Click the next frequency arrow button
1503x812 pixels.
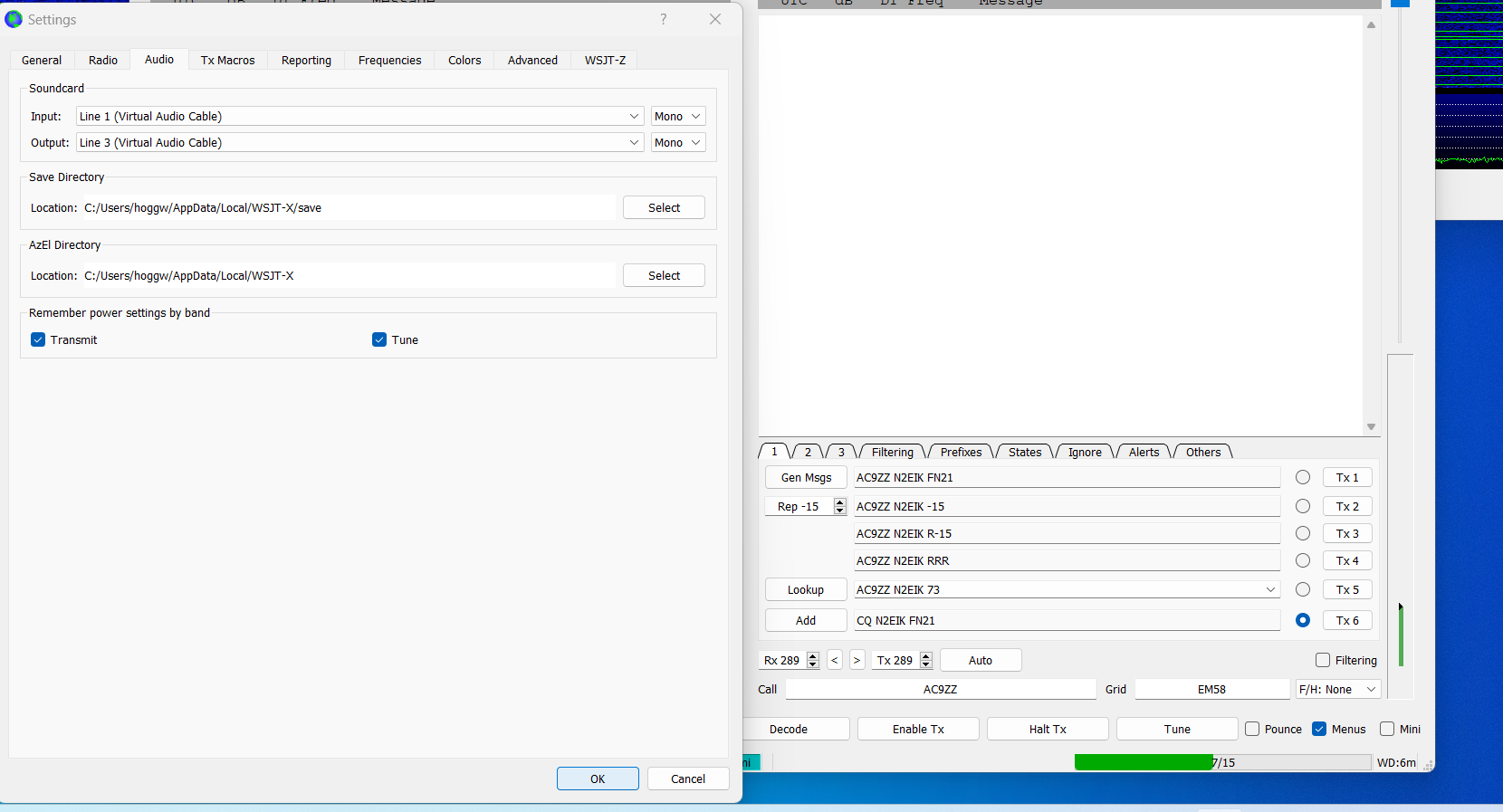857,660
